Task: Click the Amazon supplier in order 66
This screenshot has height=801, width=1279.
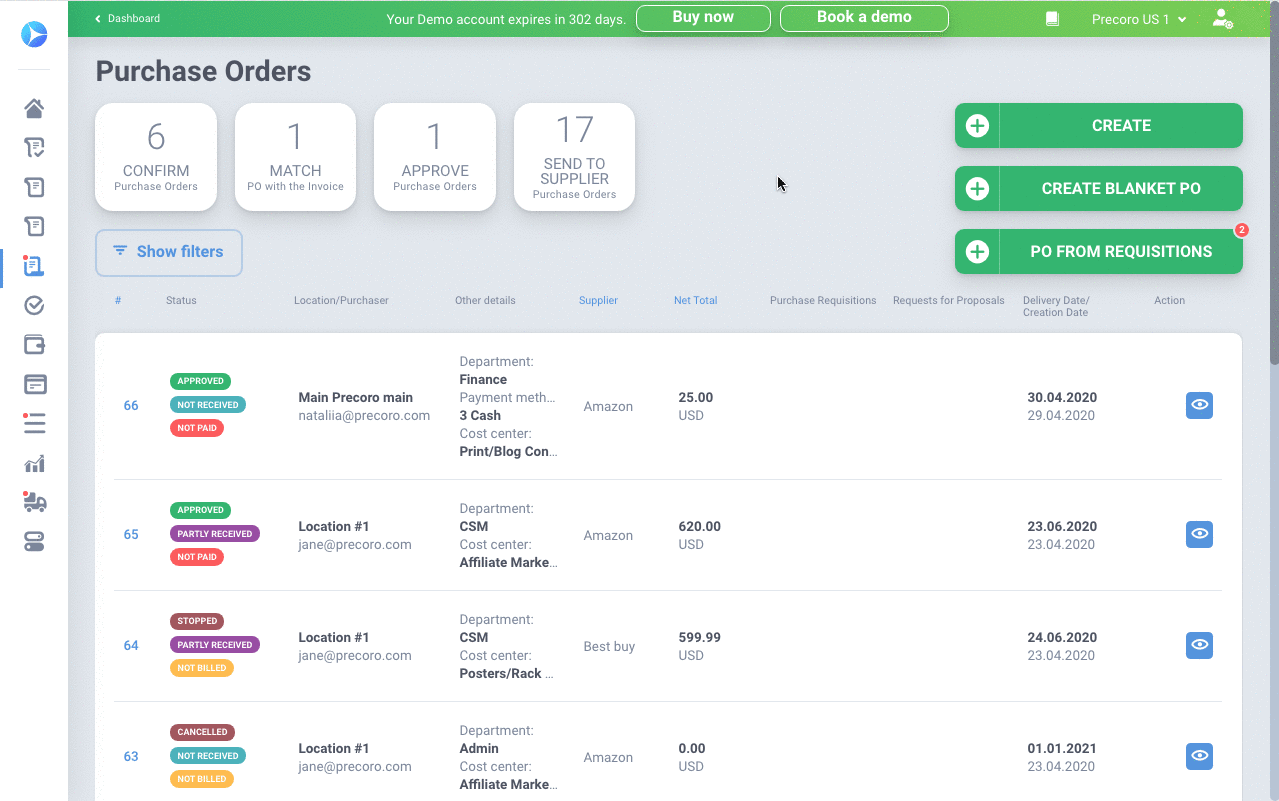Action: tap(608, 406)
